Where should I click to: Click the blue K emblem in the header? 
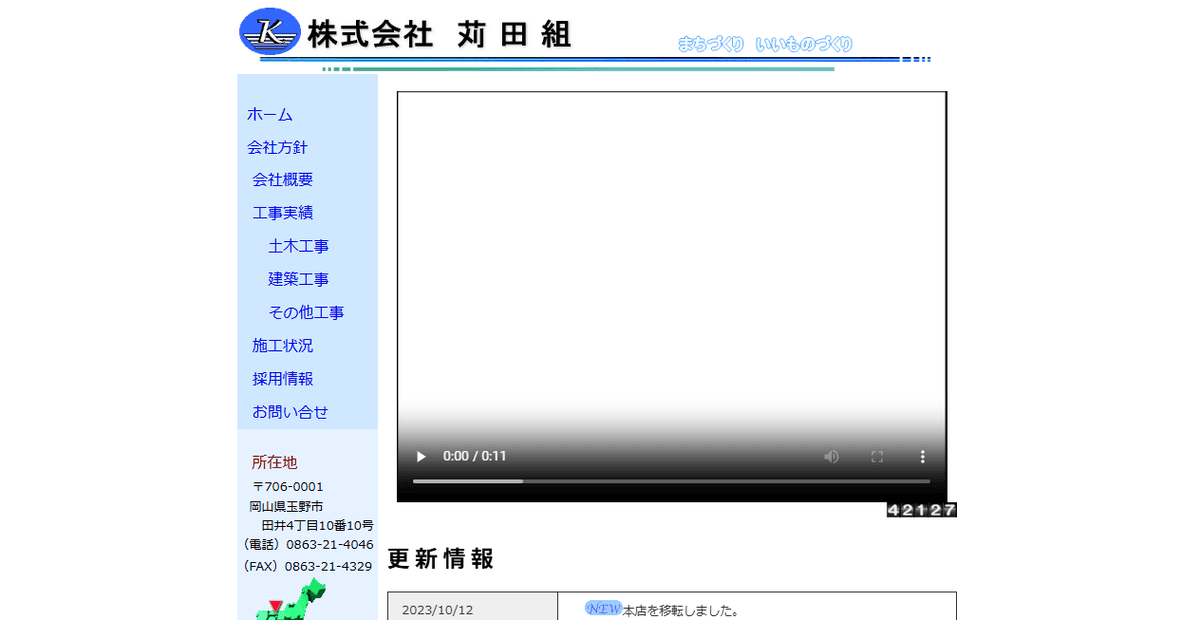click(268, 30)
